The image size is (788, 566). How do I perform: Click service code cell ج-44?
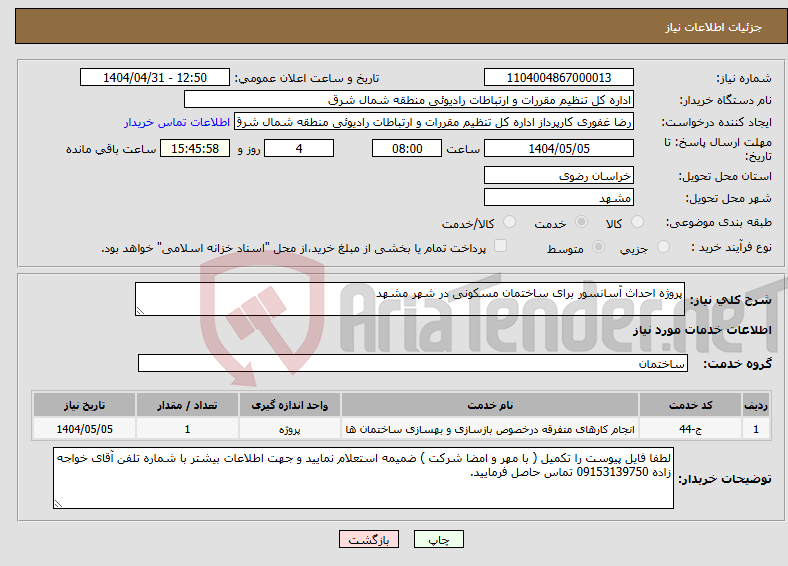pyautogui.click(x=691, y=429)
